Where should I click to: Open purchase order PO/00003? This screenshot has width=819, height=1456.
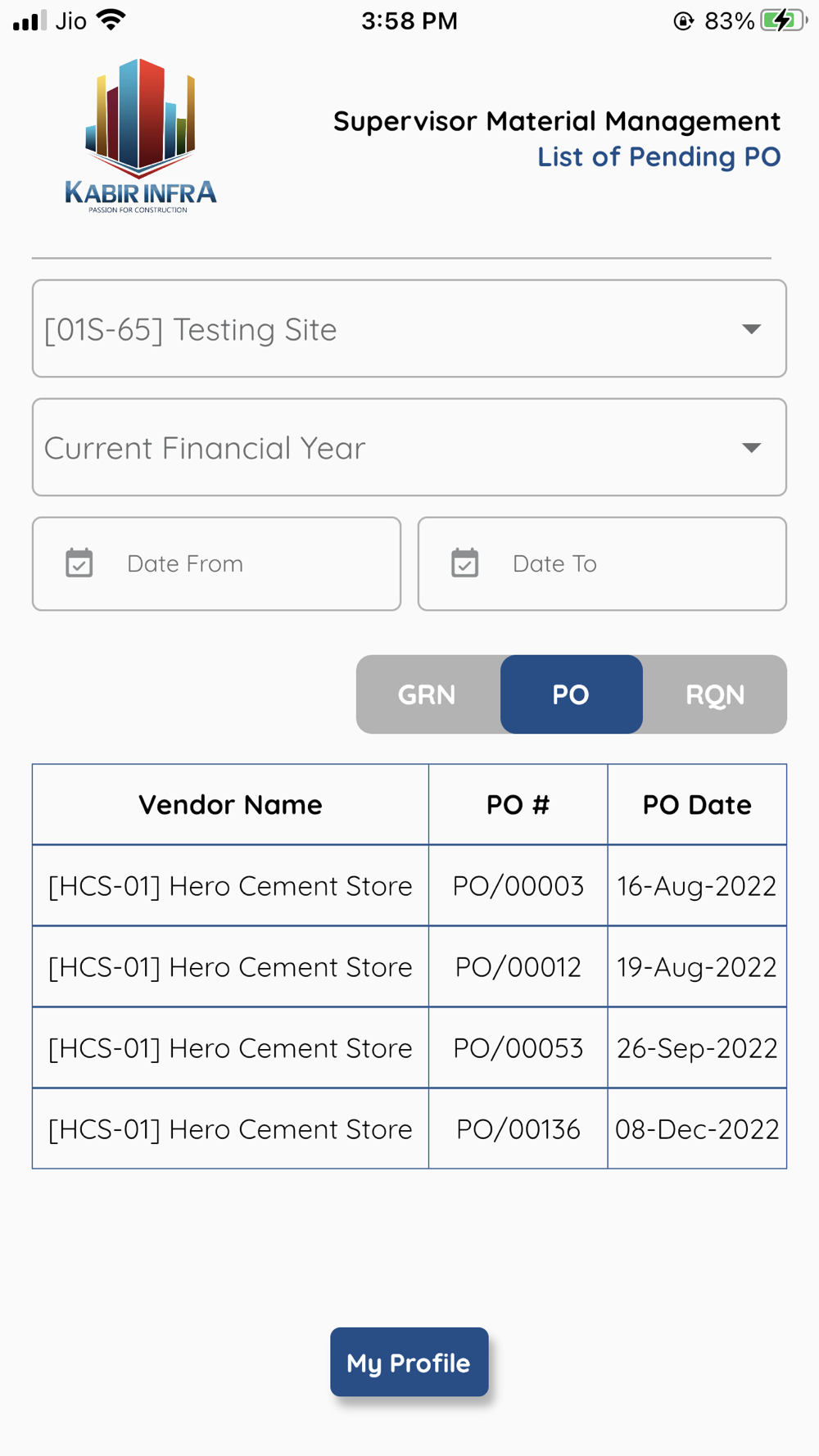(x=518, y=886)
